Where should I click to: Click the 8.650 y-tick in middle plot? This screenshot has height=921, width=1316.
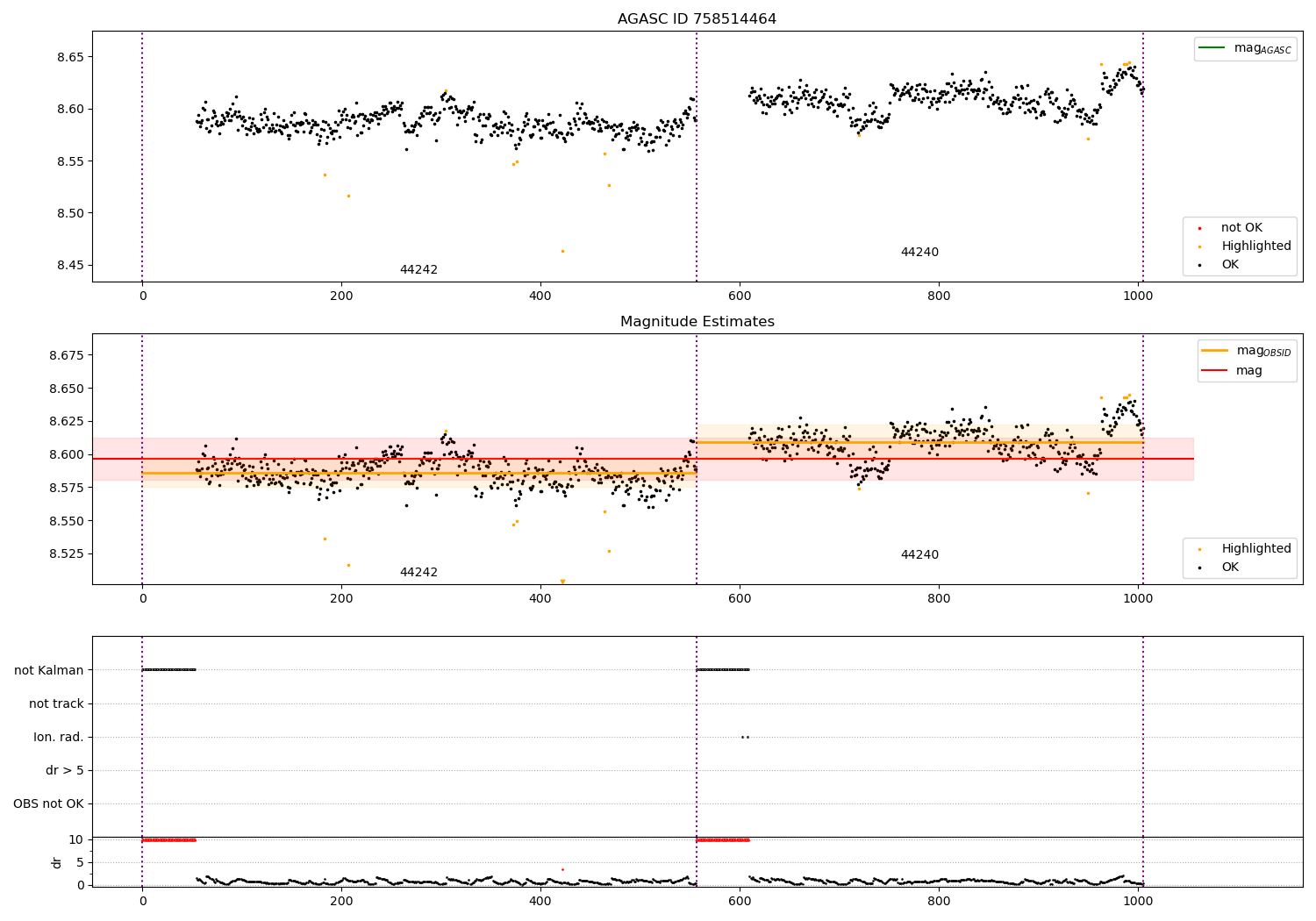67,389
